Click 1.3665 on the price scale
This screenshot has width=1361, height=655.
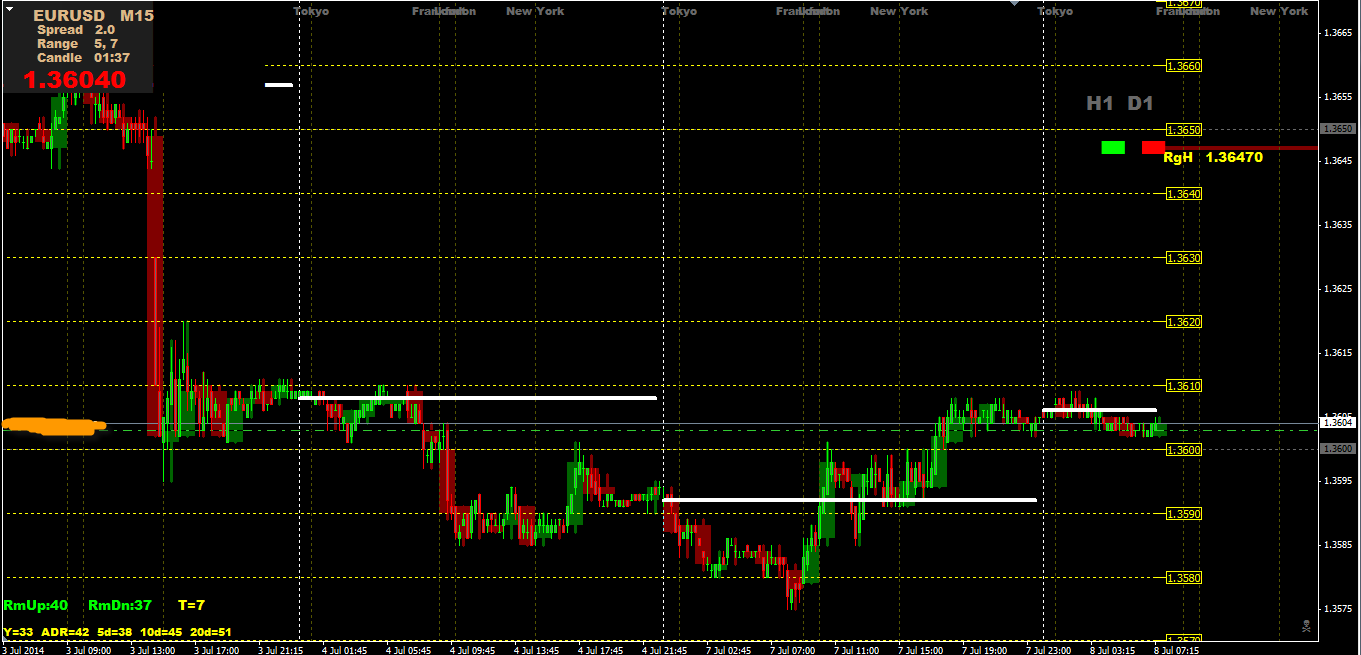[x=1339, y=33]
